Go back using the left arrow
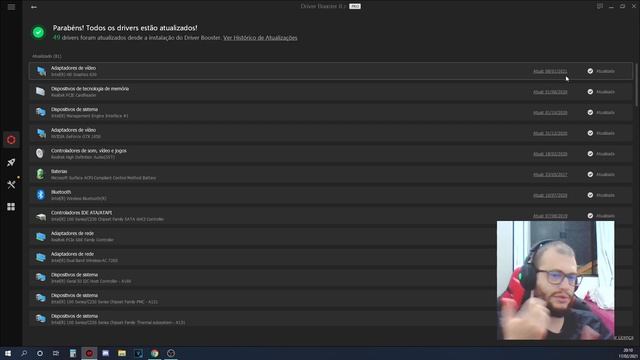 coord(34,7)
